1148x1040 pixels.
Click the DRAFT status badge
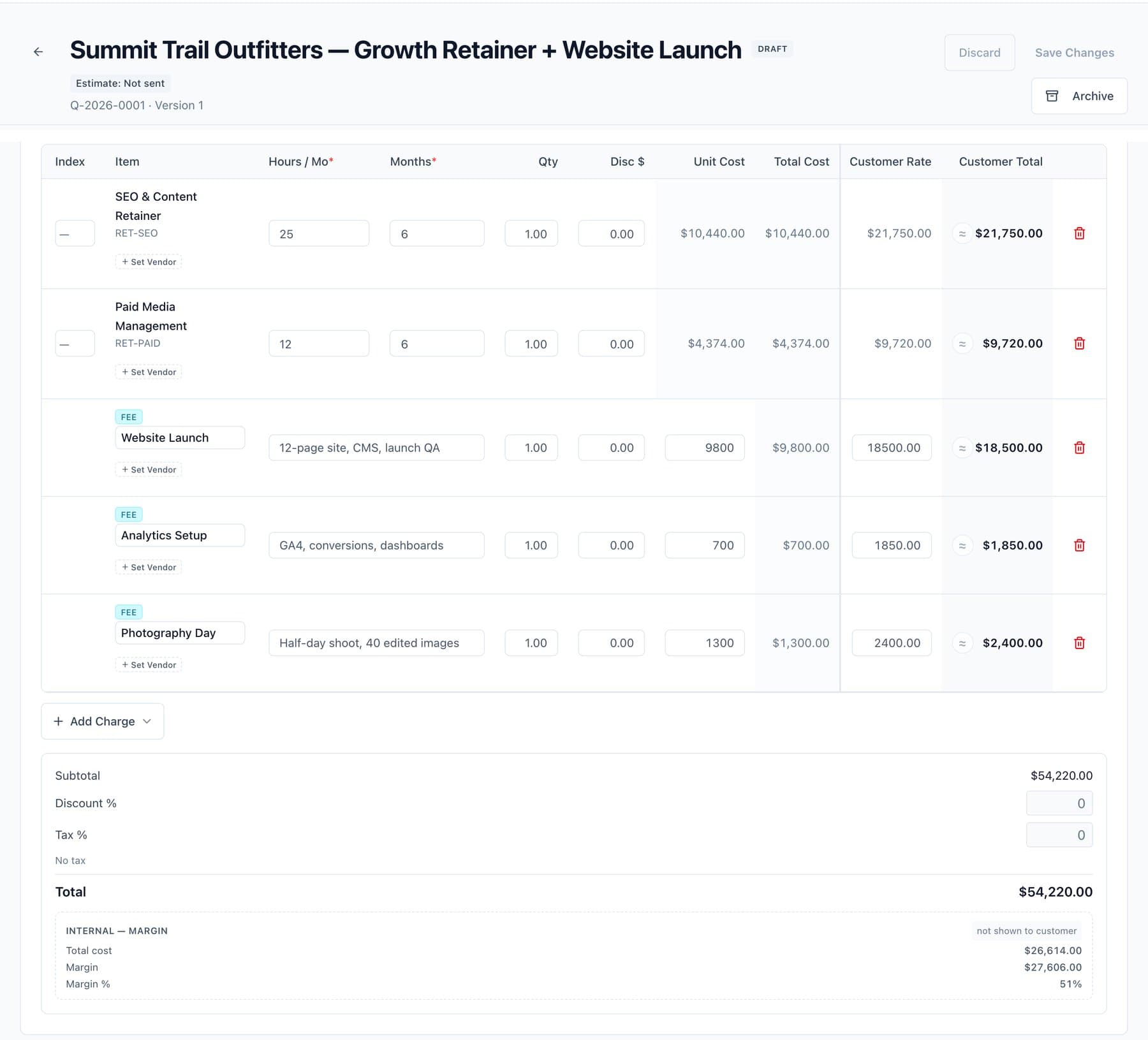(772, 49)
